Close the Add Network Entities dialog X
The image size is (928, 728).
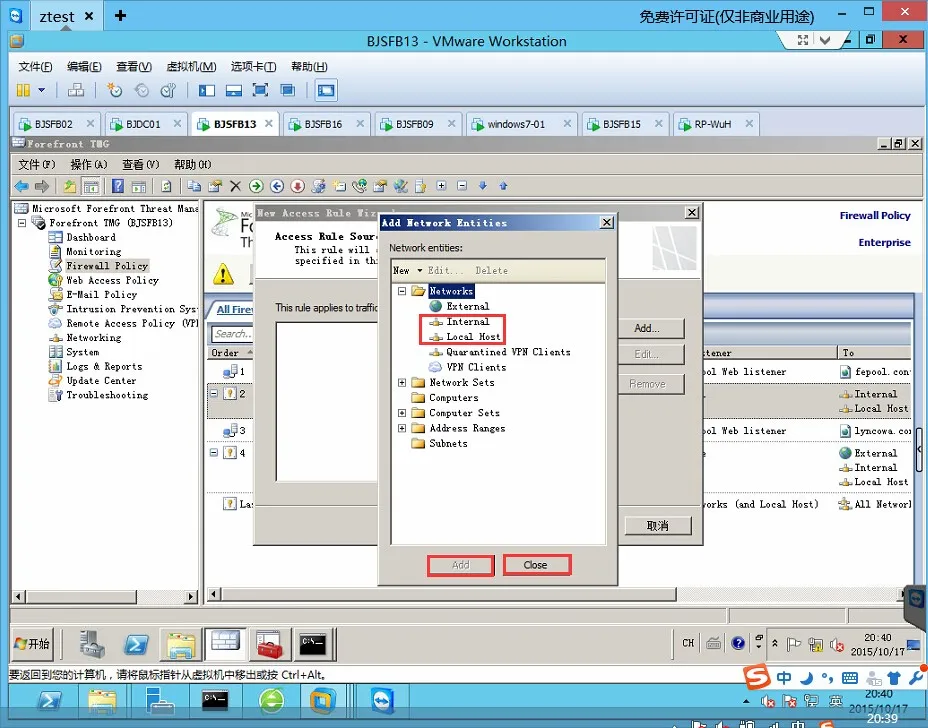(x=607, y=223)
